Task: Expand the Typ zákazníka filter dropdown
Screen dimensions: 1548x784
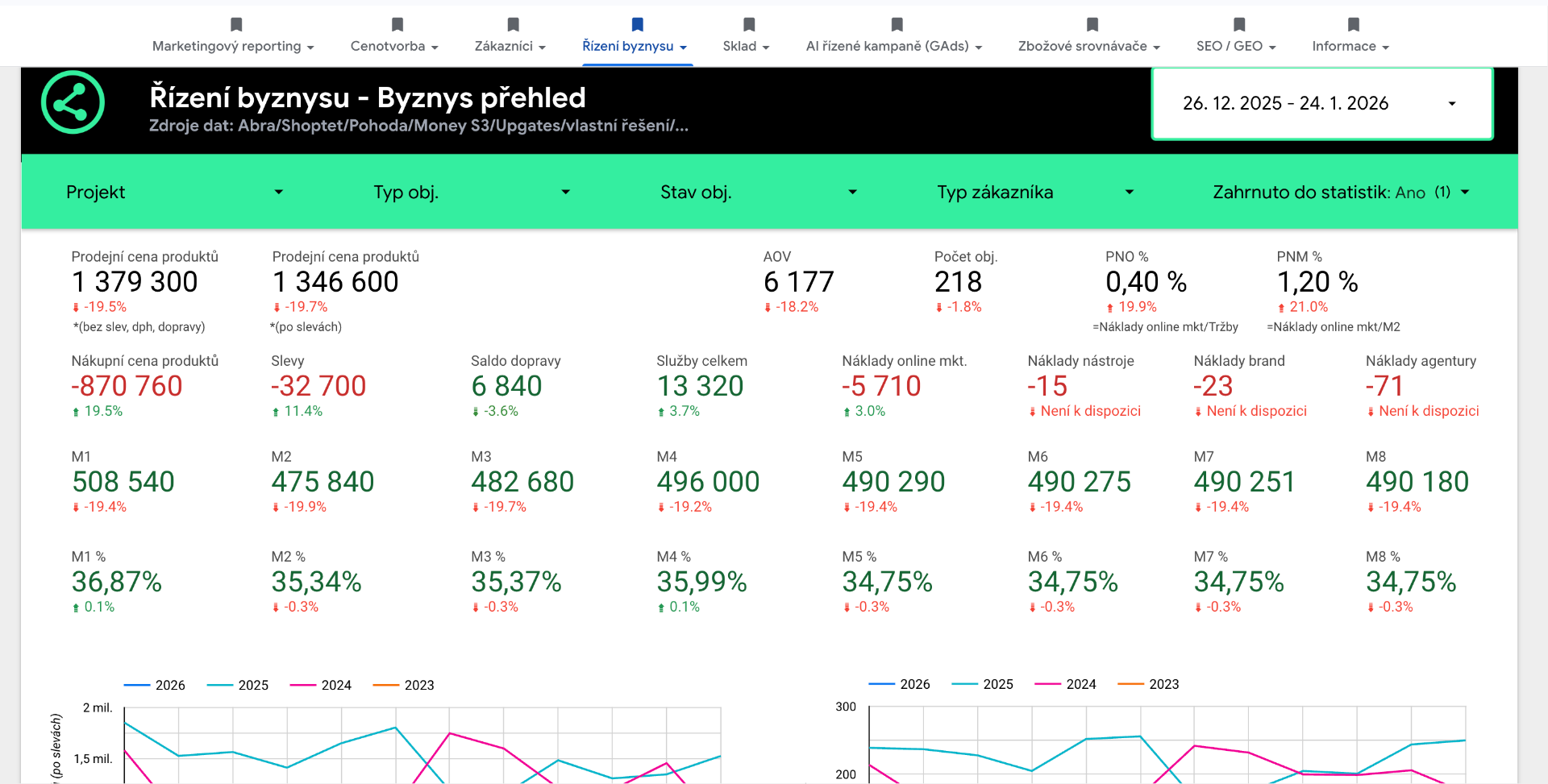Action: (x=1036, y=192)
